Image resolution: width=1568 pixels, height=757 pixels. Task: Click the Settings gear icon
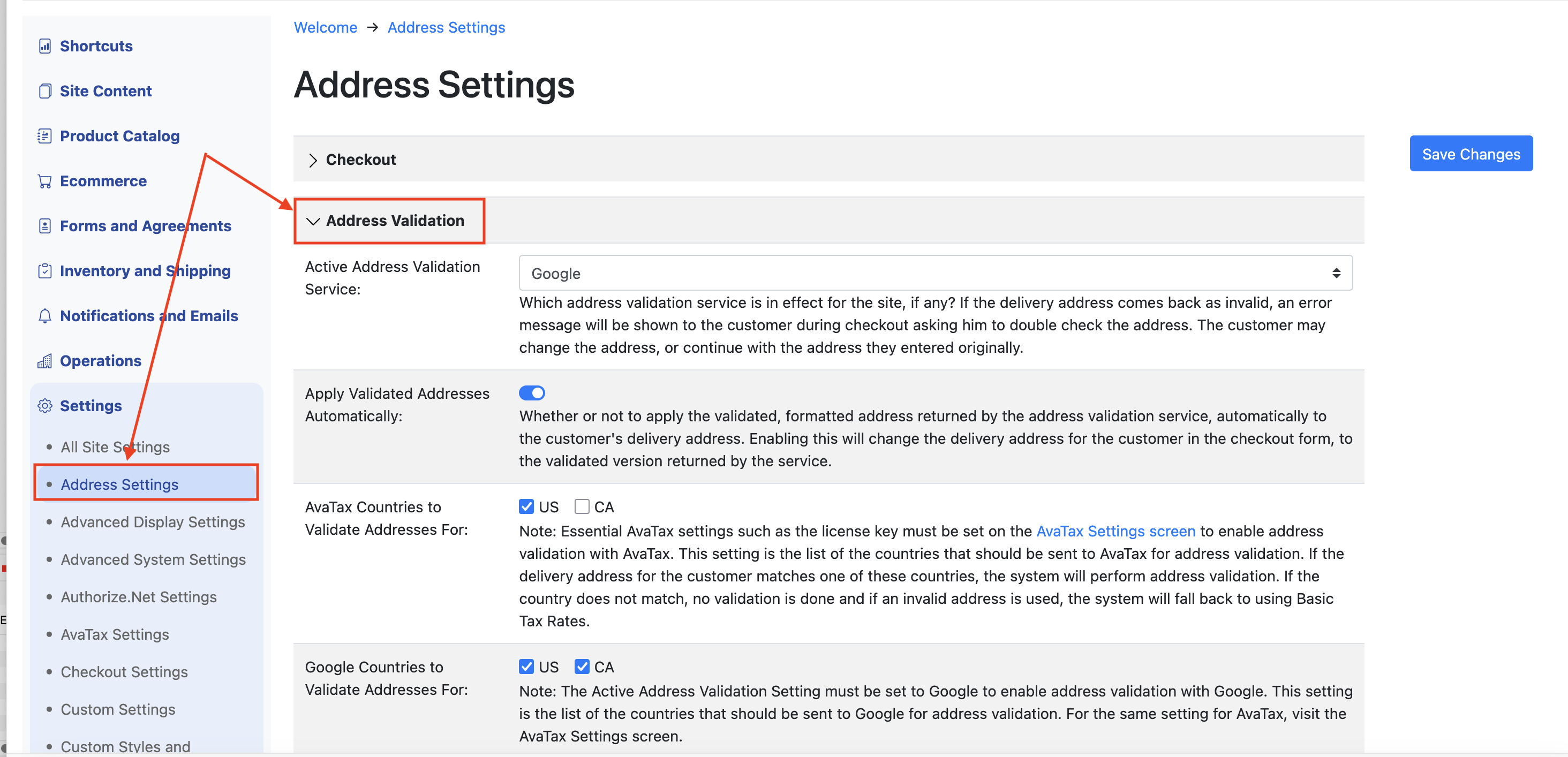(x=44, y=406)
